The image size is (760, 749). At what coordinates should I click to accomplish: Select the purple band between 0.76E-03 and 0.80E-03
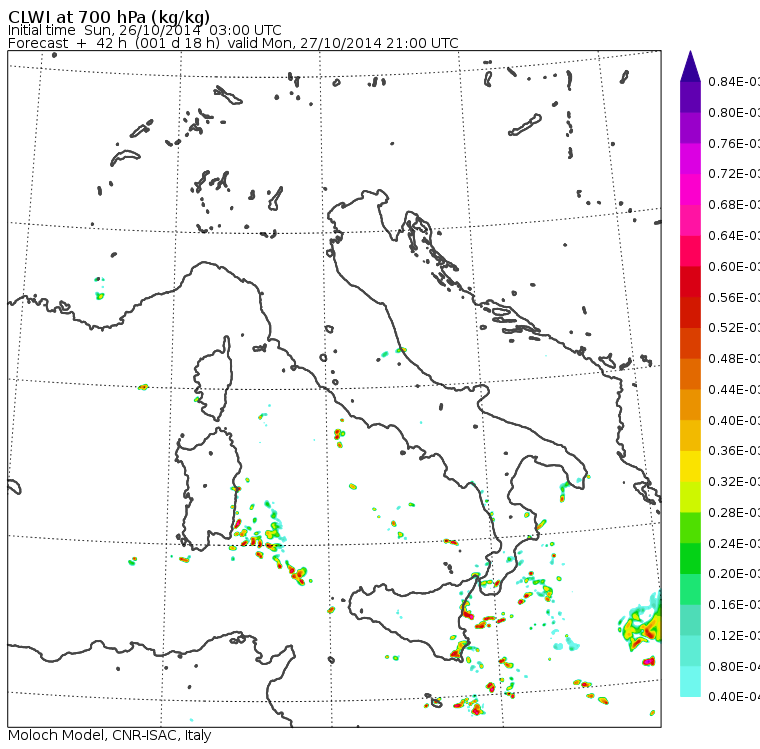pos(690,128)
